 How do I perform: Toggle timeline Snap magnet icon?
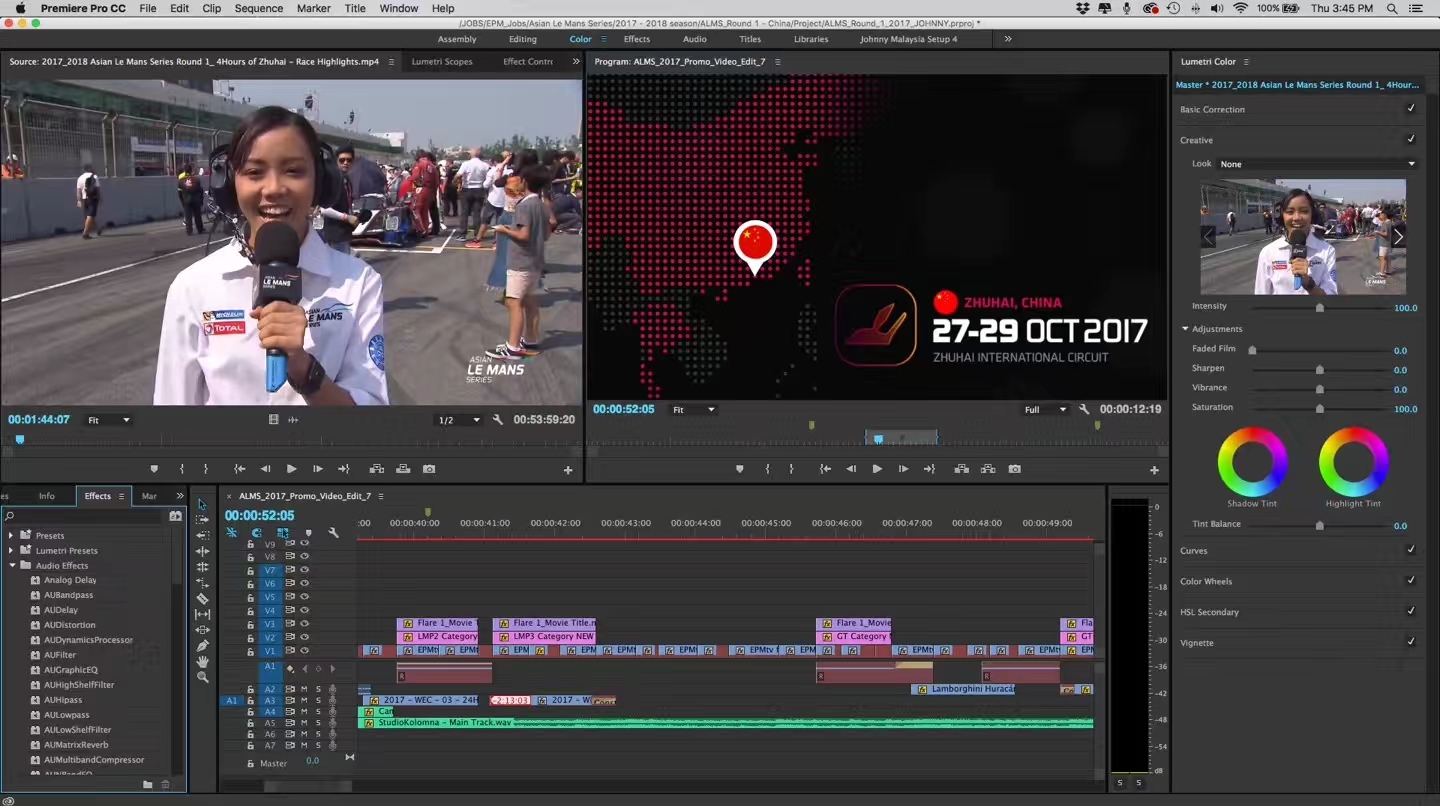coord(257,533)
